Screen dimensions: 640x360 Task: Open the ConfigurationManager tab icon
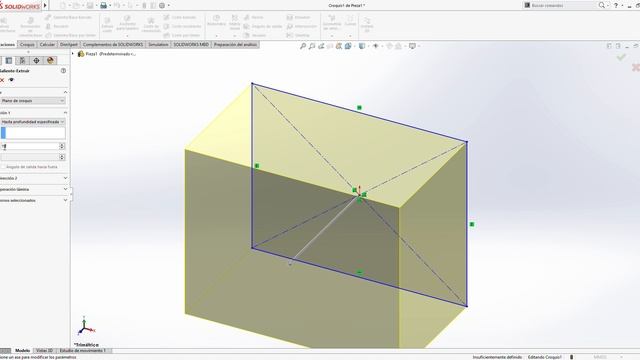click(x=22, y=60)
